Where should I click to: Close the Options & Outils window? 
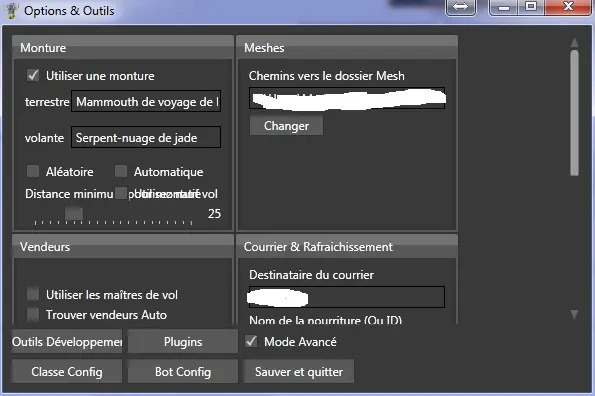pos(568,7)
